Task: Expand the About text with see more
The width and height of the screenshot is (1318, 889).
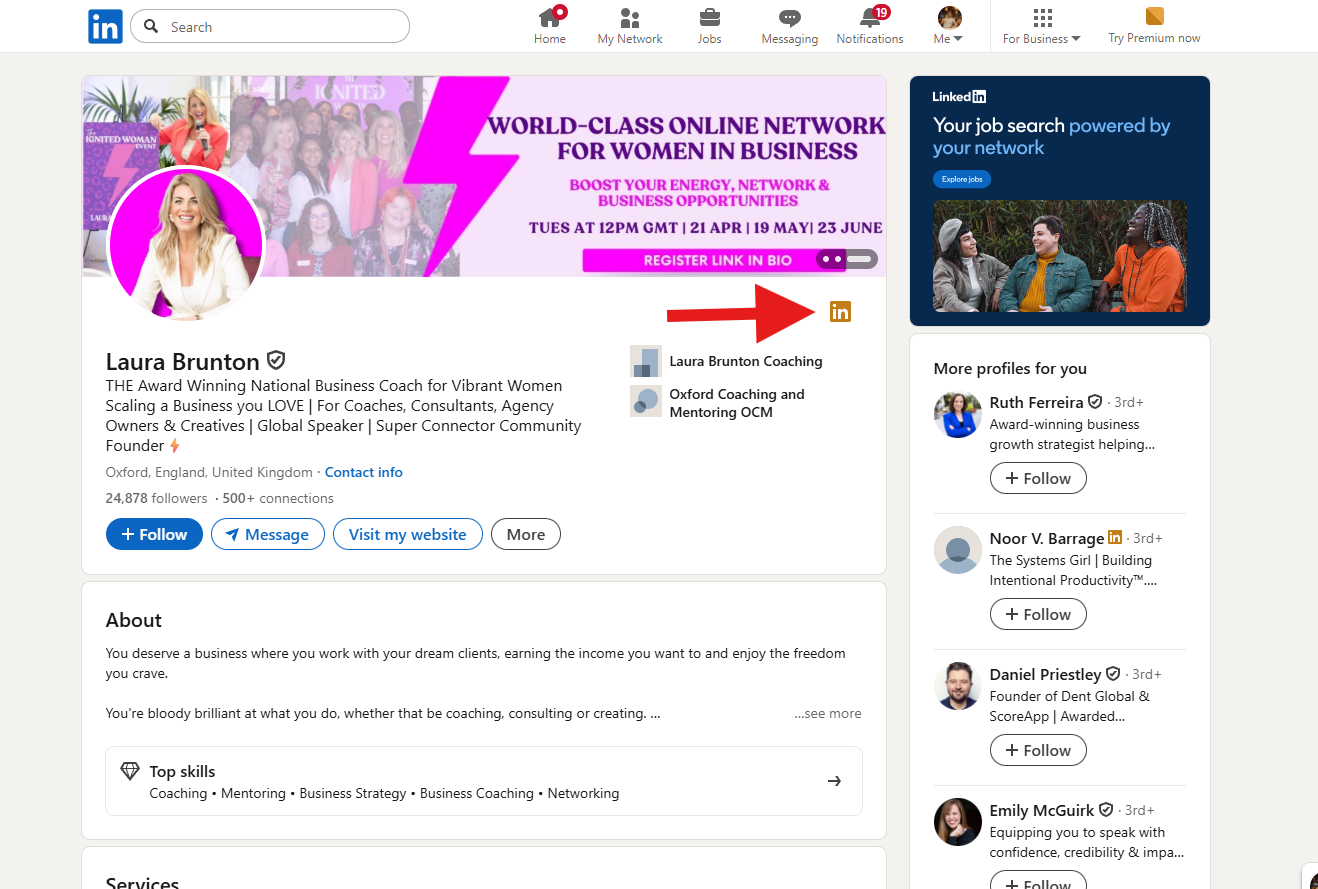Action: coord(828,714)
